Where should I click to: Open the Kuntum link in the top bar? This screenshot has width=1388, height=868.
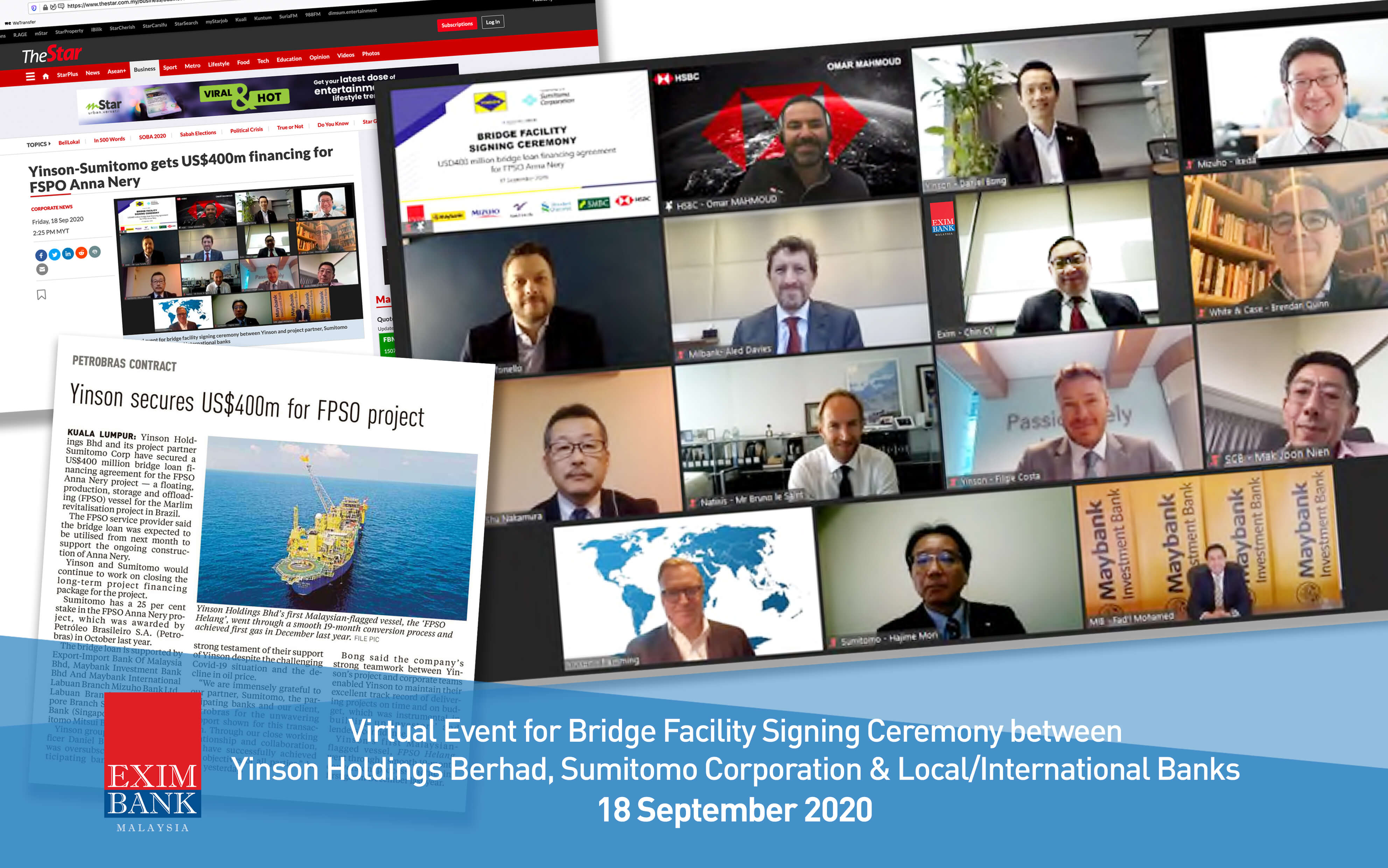coord(262,18)
